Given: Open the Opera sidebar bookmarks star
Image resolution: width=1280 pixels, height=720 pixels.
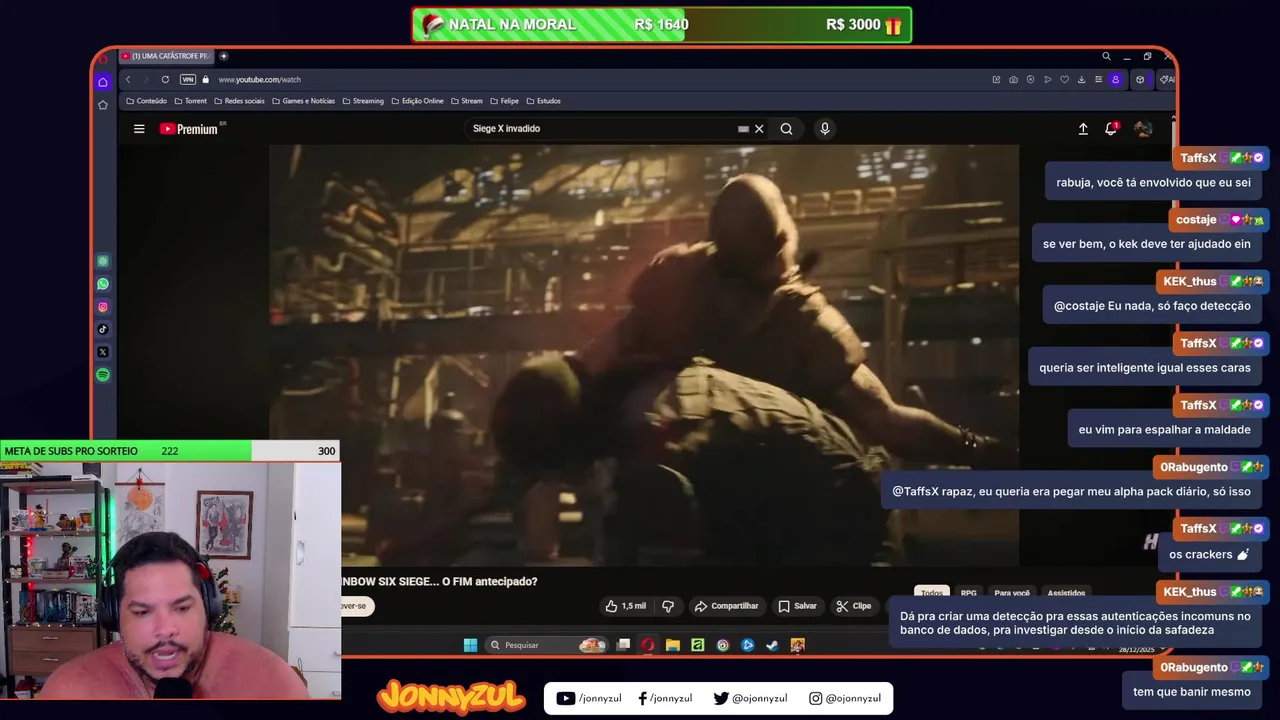Looking at the screenshot, I should coord(103,105).
